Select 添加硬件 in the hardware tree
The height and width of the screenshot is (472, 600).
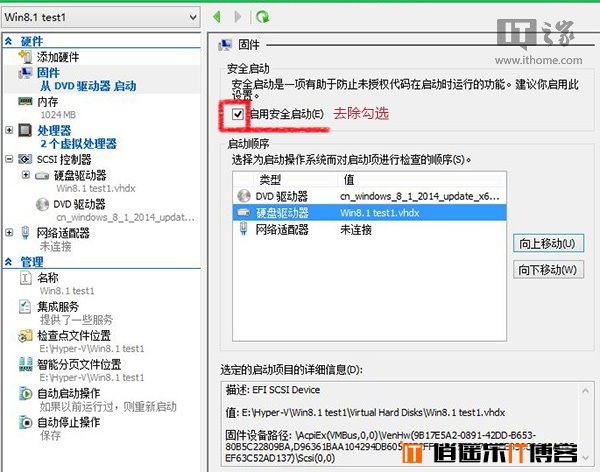[x=58, y=57]
